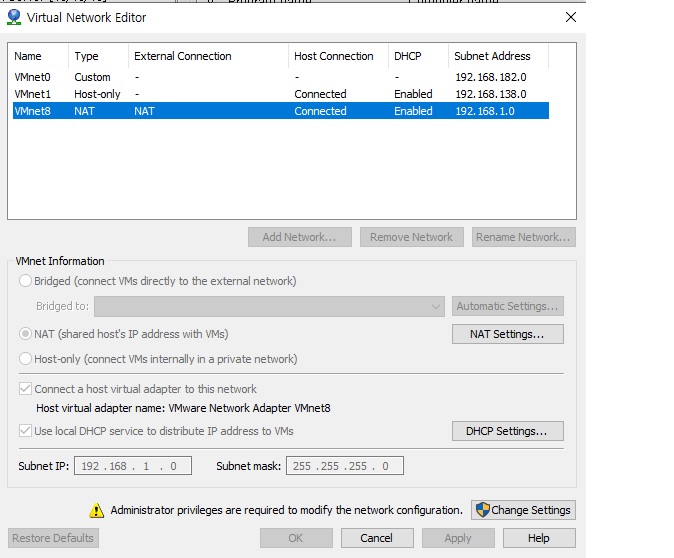Open NAT Settings
This screenshot has width=674, height=558.
point(508,334)
